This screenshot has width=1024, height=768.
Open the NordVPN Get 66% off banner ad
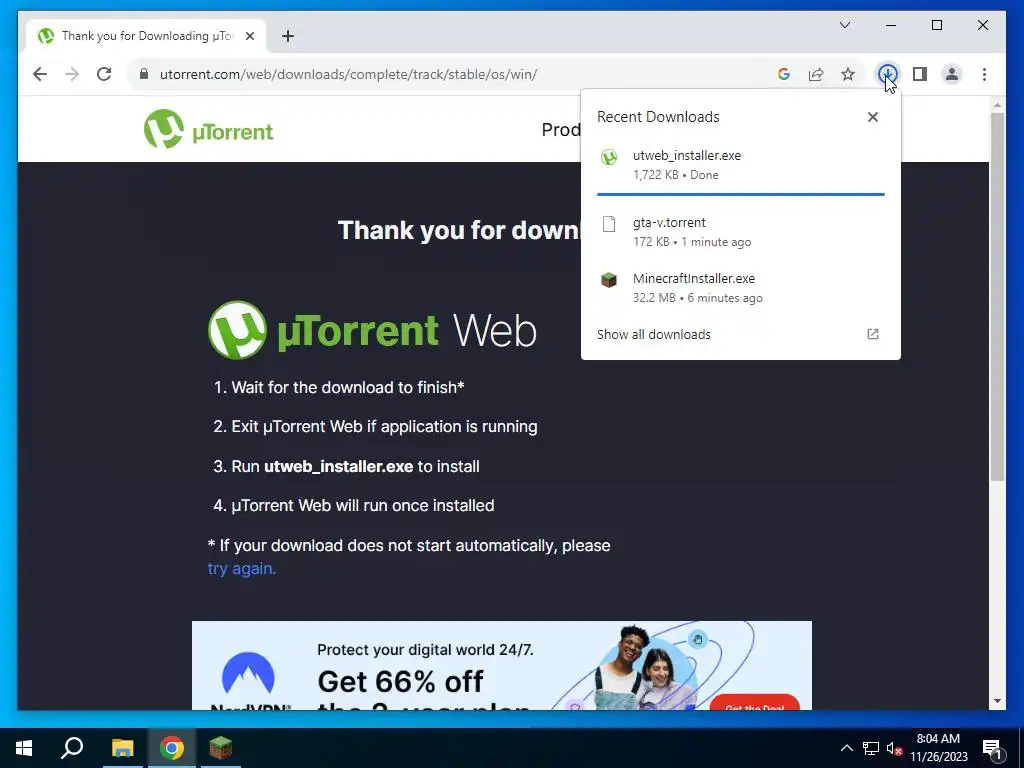502,665
